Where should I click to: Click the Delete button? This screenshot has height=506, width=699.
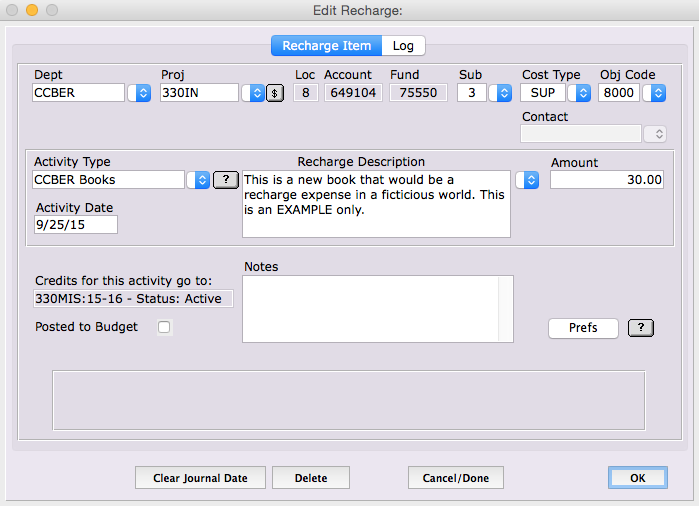click(x=311, y=478)
